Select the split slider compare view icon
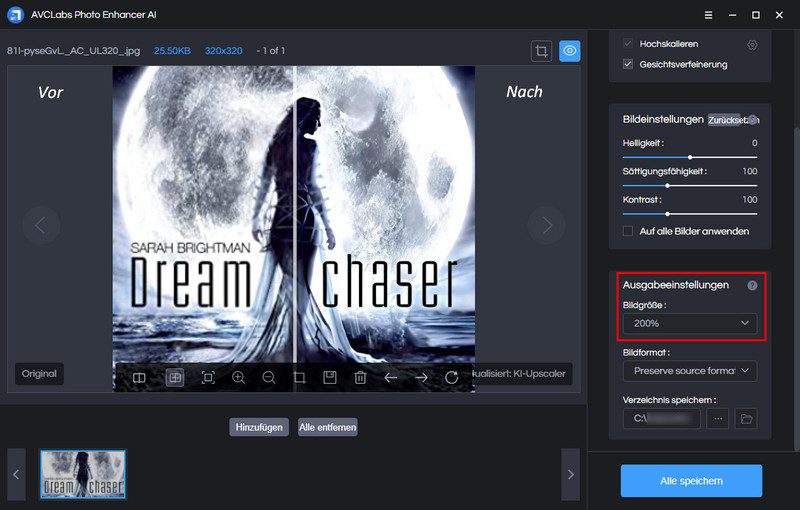The height and width of the screenshot is (510, 800). (175, 378)
